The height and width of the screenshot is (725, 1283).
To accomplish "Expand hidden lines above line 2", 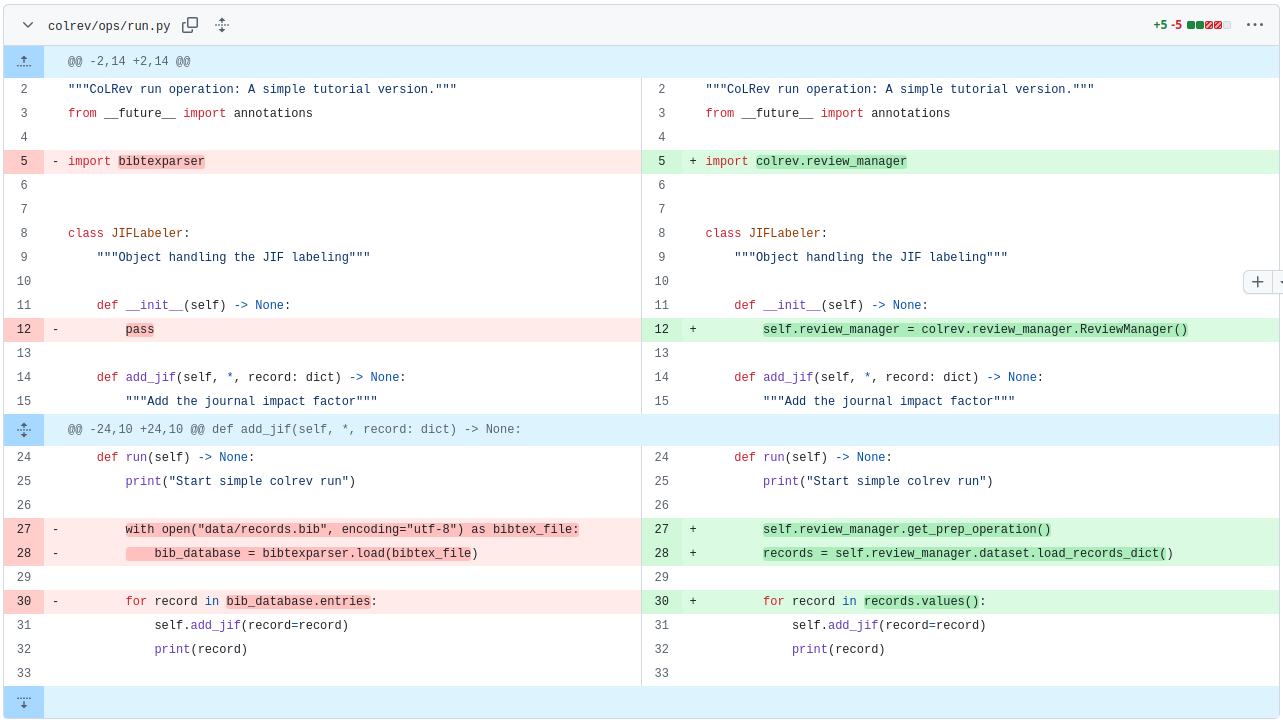I will click(x=24, y=62).
